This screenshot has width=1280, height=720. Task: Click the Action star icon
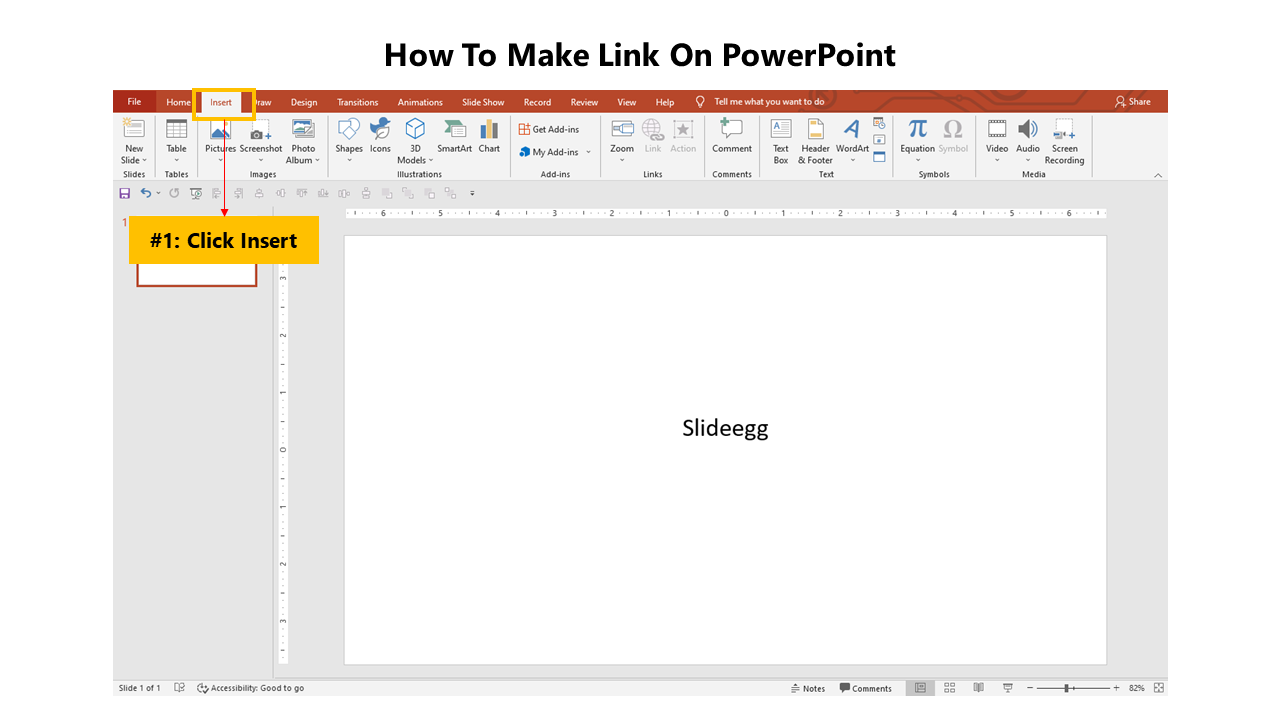pos(683,128)
